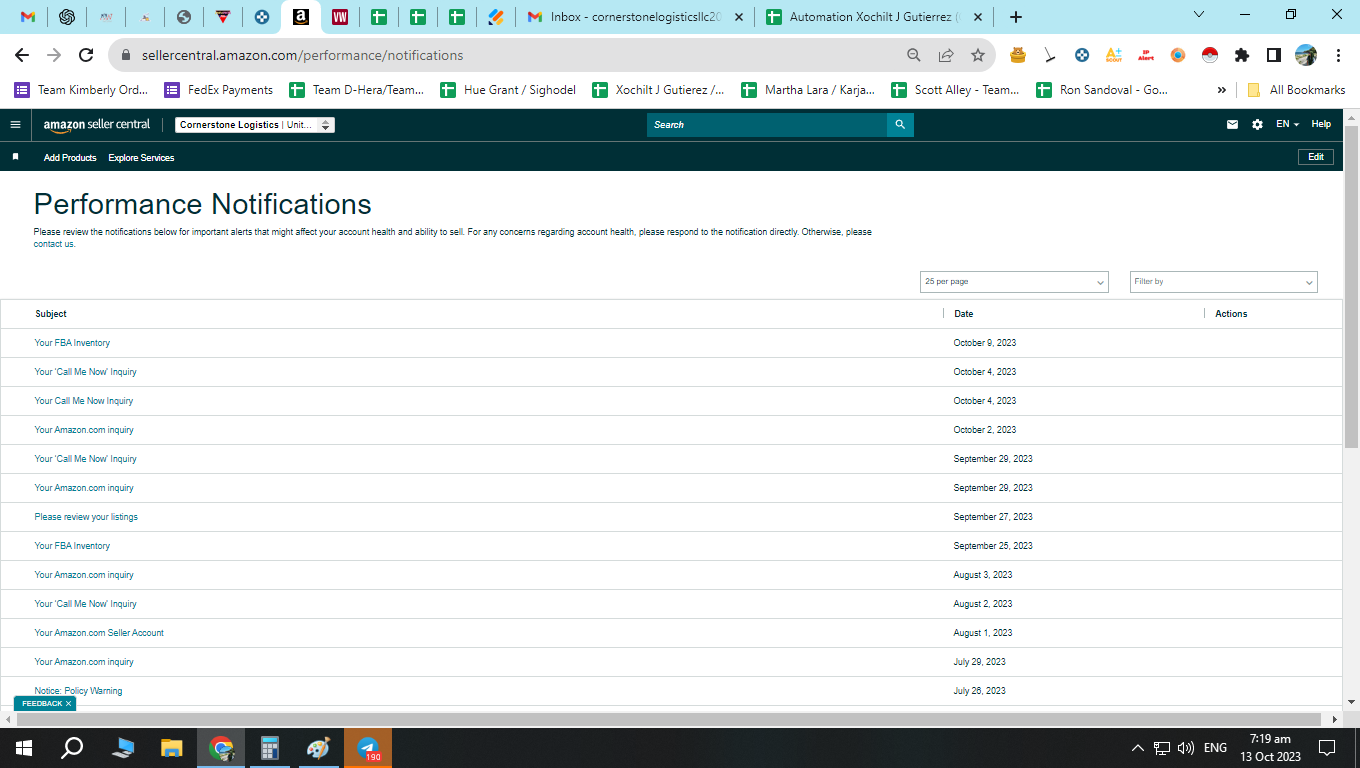1360x768 pixels.
Task: Open the Extensions puzzle-piece menu
Action: click(1242, 56)
